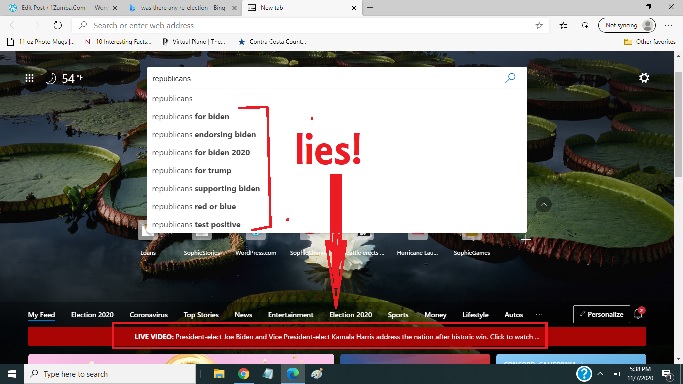
Task: Open the 10 Interesting Facts bookmark
Action: 118,42
